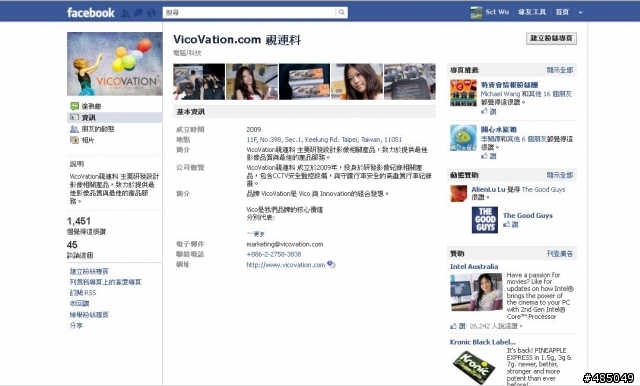This screenshot has height=386, width=640.
Task: Select the info tab in sidebar
Action: 115,118
